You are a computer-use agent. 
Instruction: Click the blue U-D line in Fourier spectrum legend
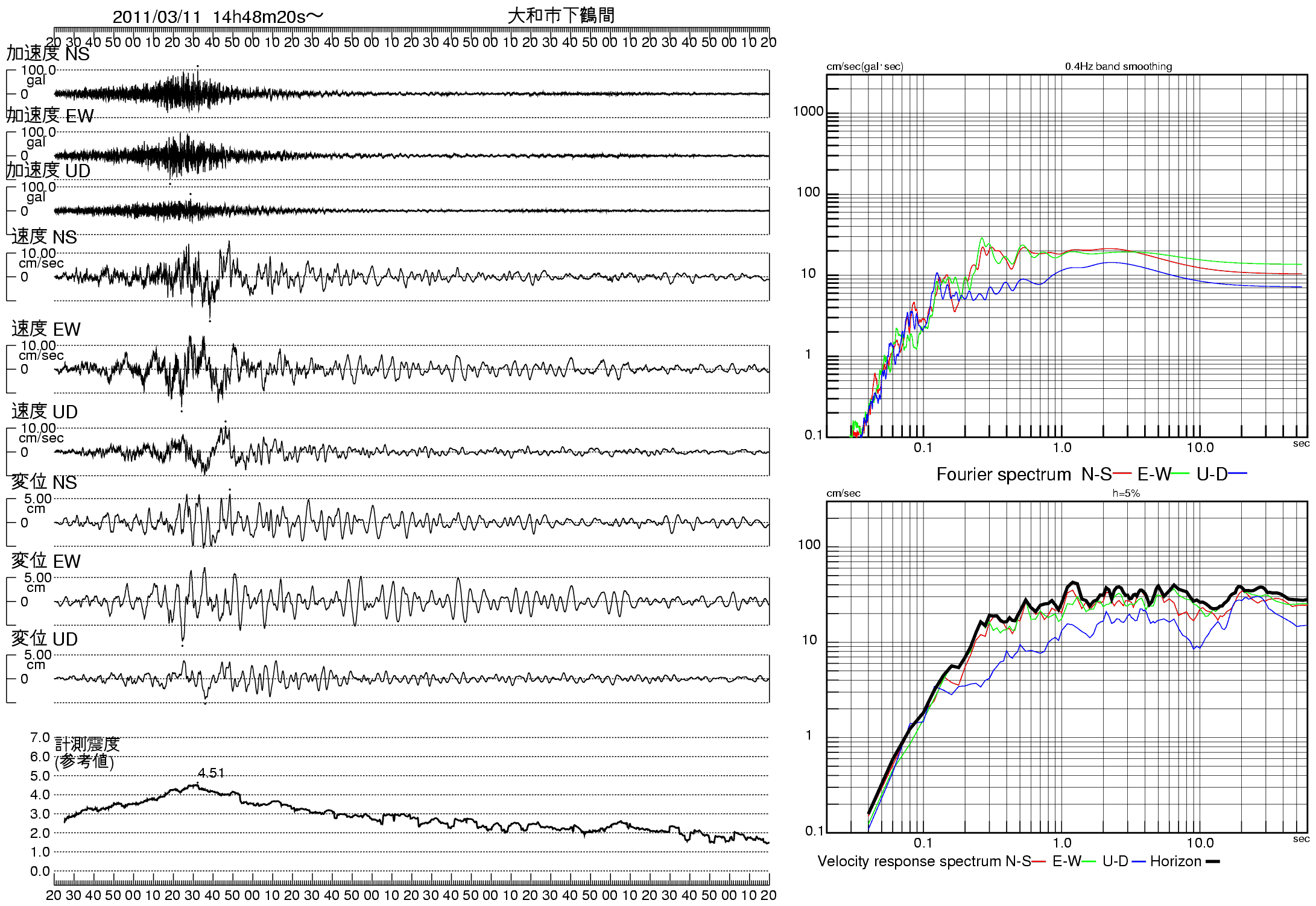coord(1238,474)
